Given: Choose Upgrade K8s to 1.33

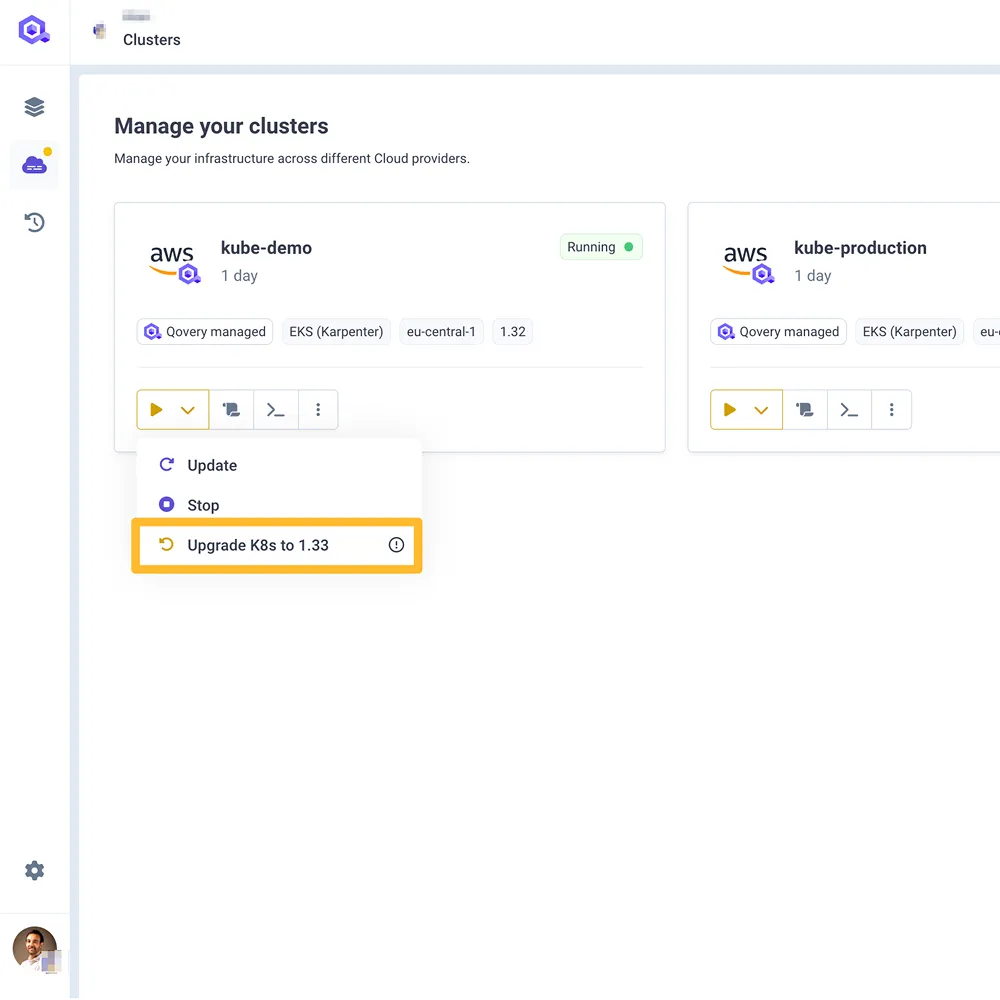Looking at the screenshot, I should tap(277, 545).
